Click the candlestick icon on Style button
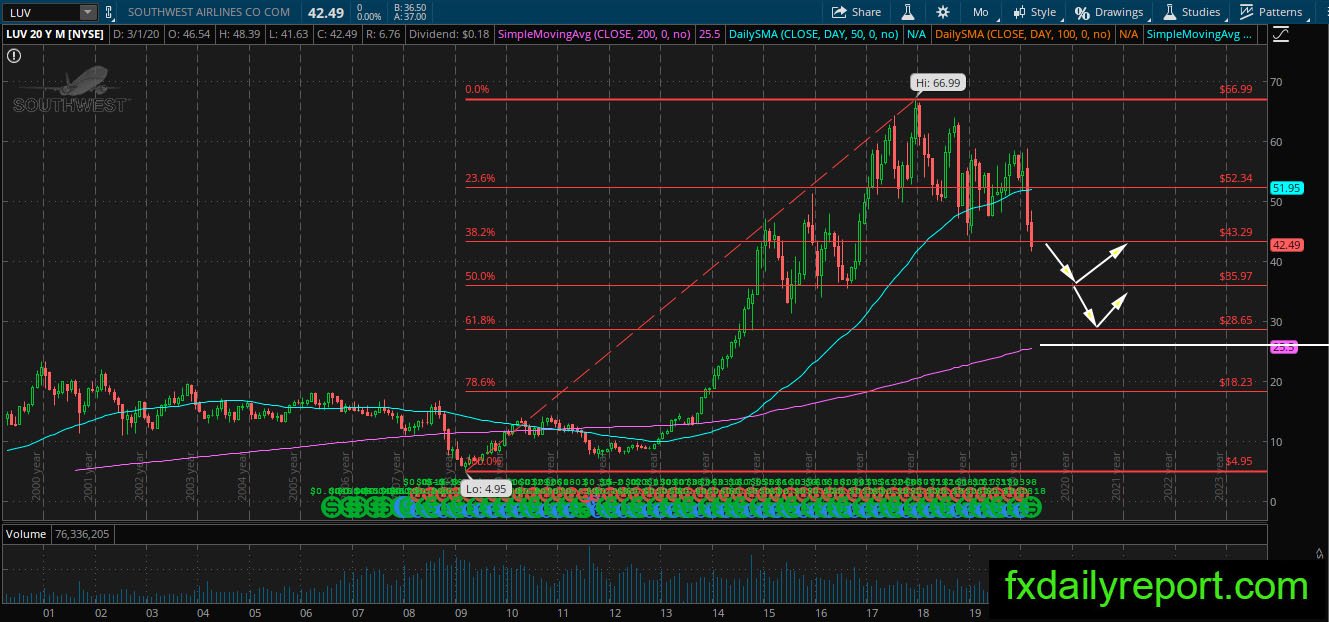The height and width of the screenshot is (622, 1329). click(x=1019, y=12)
